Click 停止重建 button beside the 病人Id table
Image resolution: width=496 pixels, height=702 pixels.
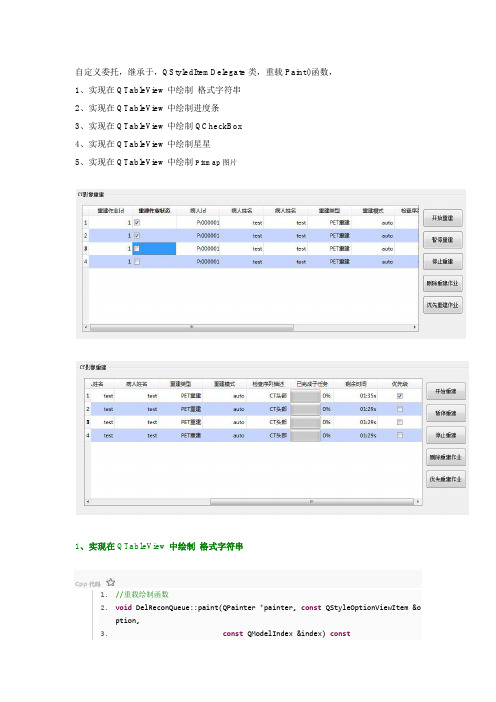[x=443, y=261]
